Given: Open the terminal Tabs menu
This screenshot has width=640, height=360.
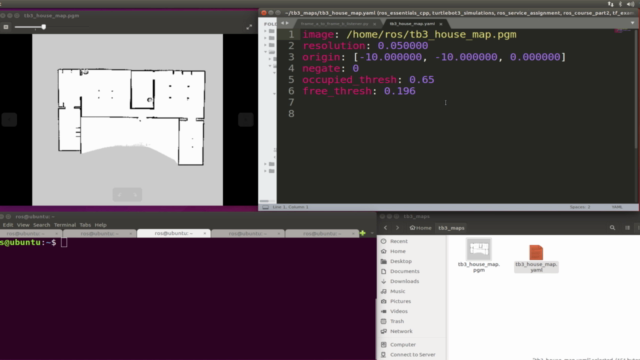Looking at the screenshot, I should click(85, 225).
